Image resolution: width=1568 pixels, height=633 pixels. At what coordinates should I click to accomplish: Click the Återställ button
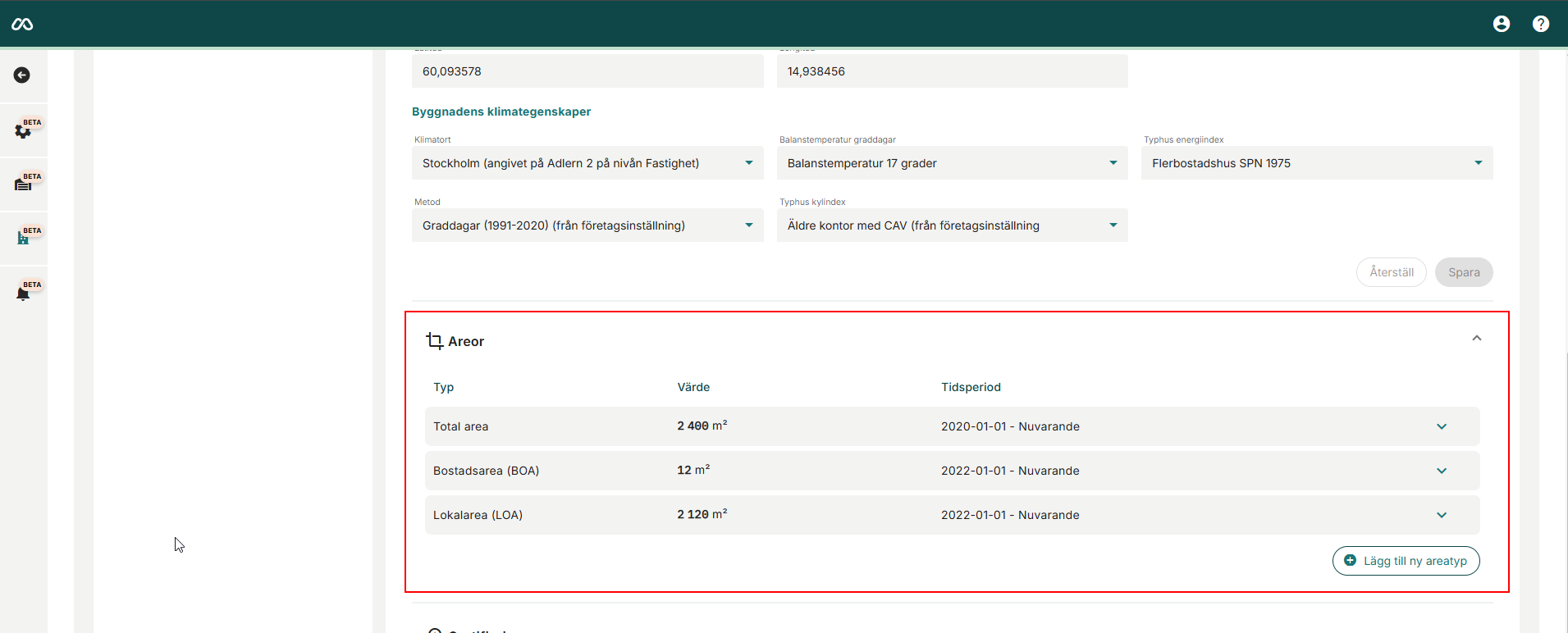(1391, 272)
